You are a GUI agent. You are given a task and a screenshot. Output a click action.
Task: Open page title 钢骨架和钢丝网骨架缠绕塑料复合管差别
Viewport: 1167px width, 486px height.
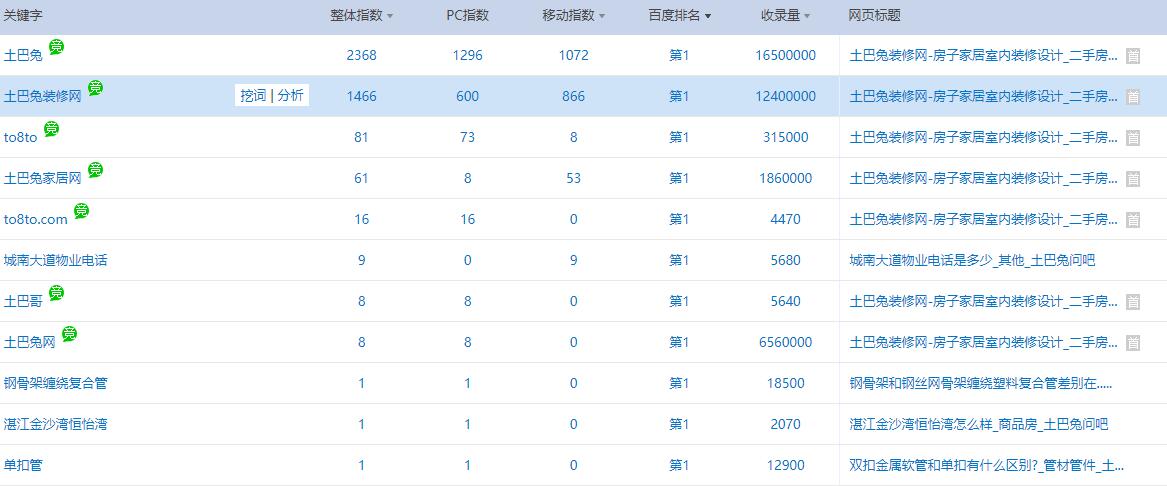(981, 383)
